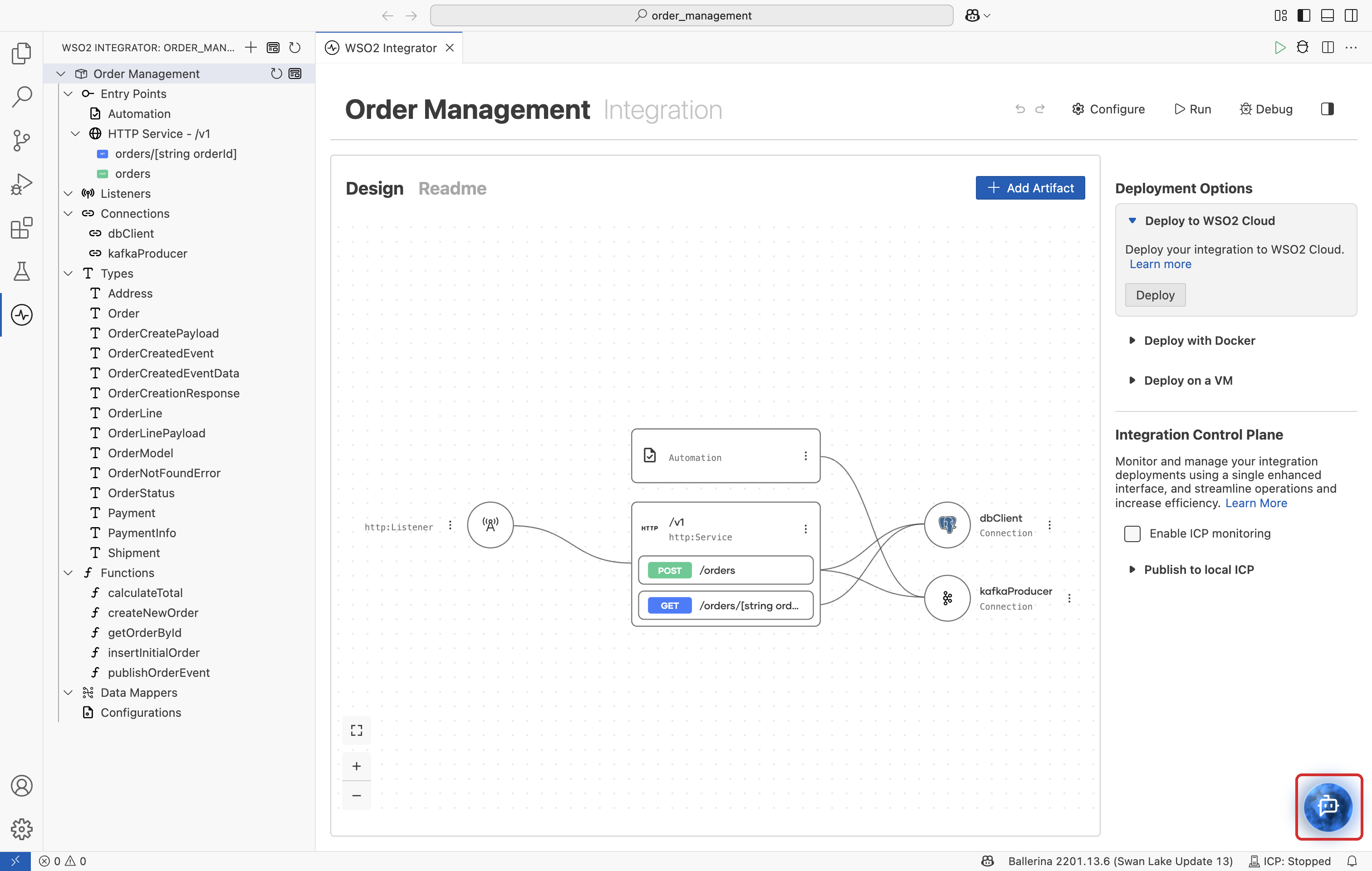Click Configure in the header
Screen dimensions: 1372x871
pyautogui.click(x=1107, y=109)
